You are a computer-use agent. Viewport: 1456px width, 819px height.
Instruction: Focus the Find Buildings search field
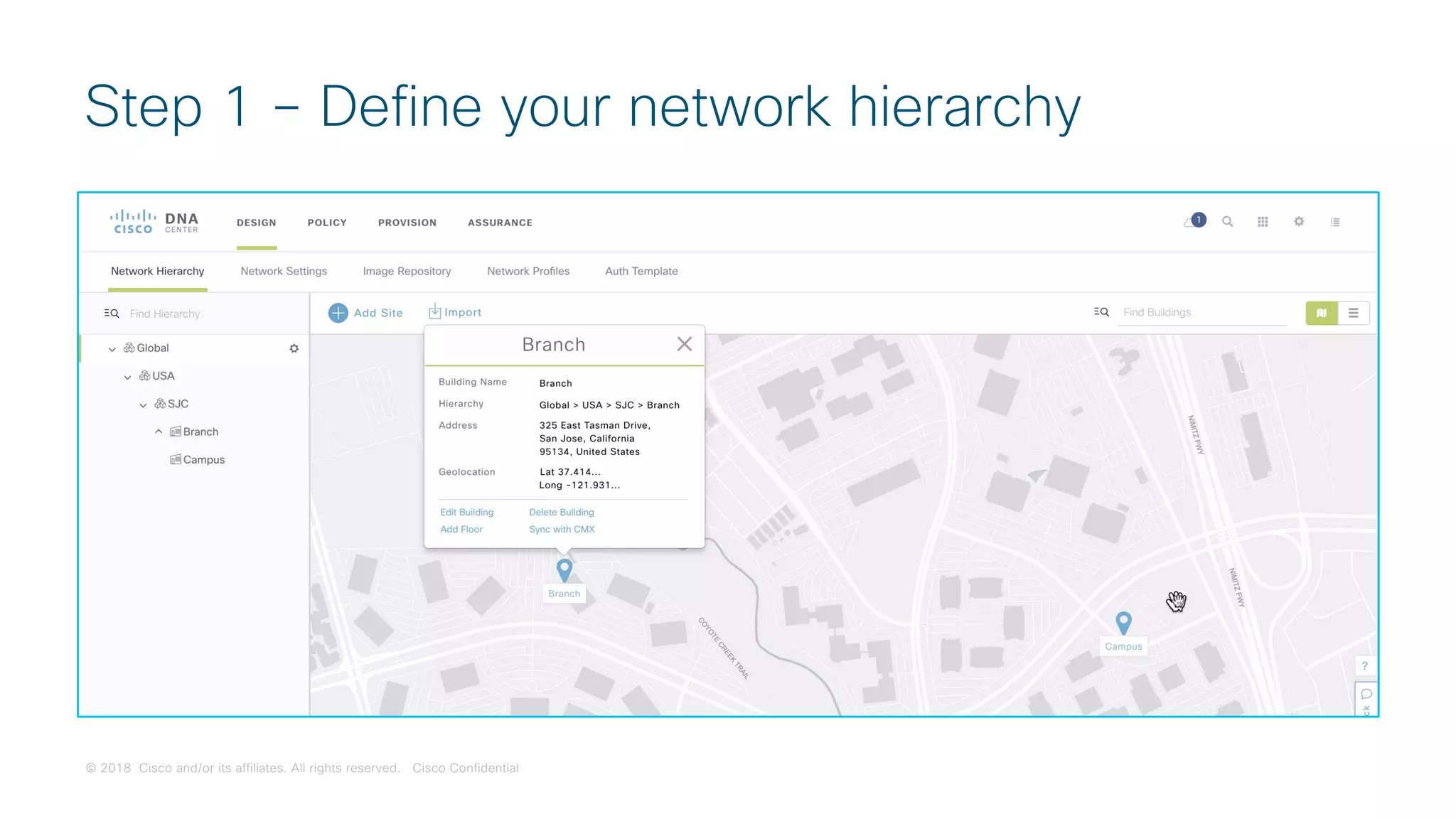point(1202,312)
